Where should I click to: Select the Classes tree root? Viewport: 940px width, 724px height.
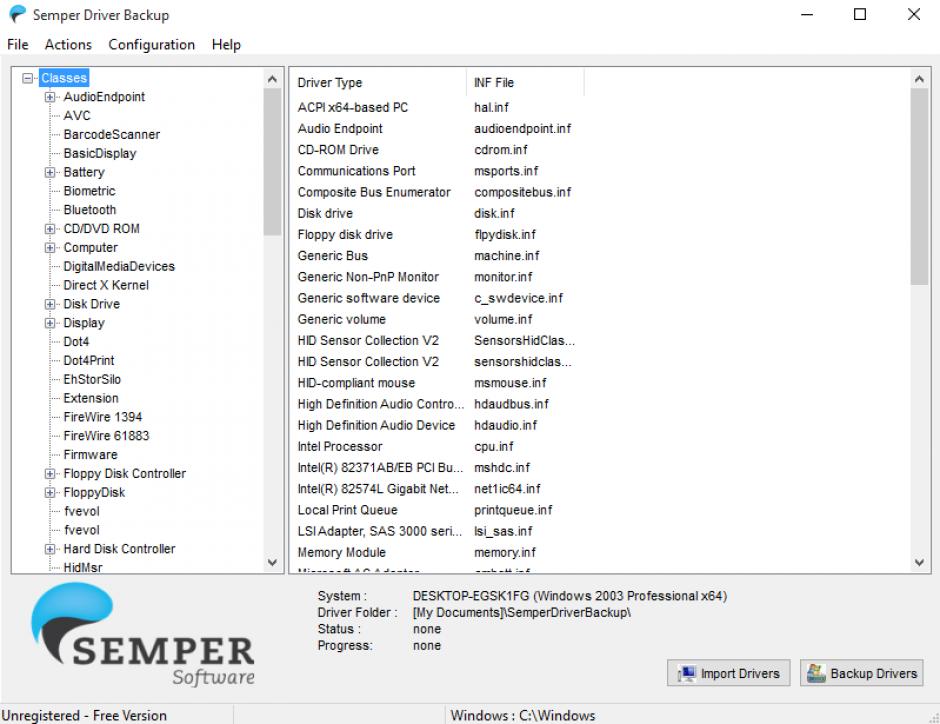pyautogui.click(x=64, y=78)
